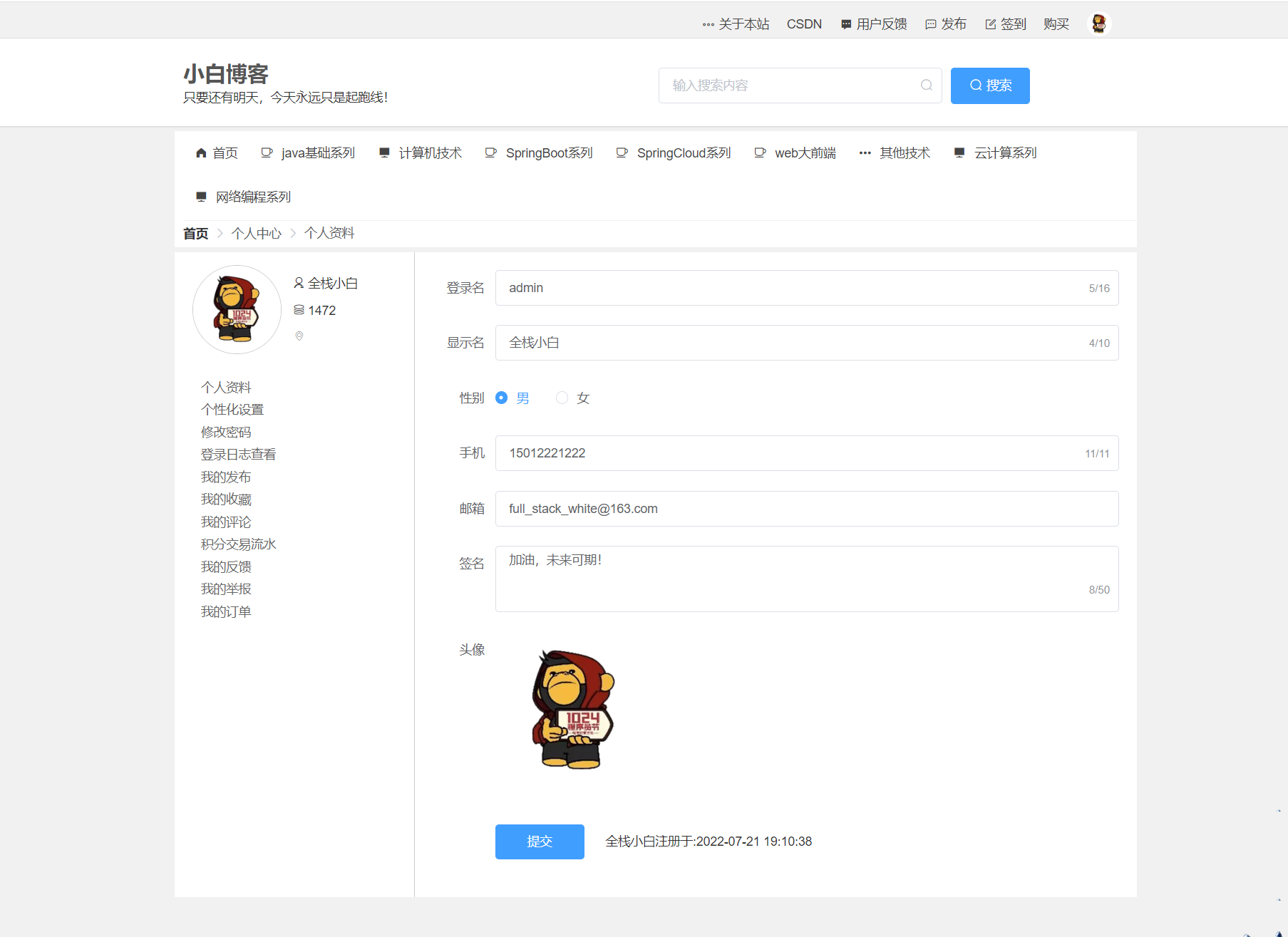1288x937 pixels.
Task: Click the user icon beside 全栈小白
Action: tap(299, 284)
